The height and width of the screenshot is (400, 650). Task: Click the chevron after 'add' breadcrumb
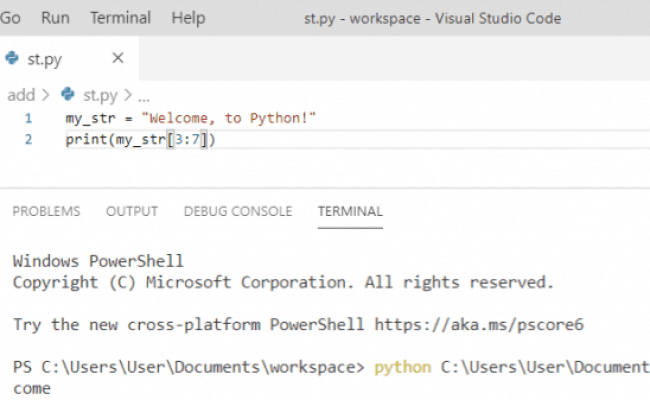coord(46,95)
